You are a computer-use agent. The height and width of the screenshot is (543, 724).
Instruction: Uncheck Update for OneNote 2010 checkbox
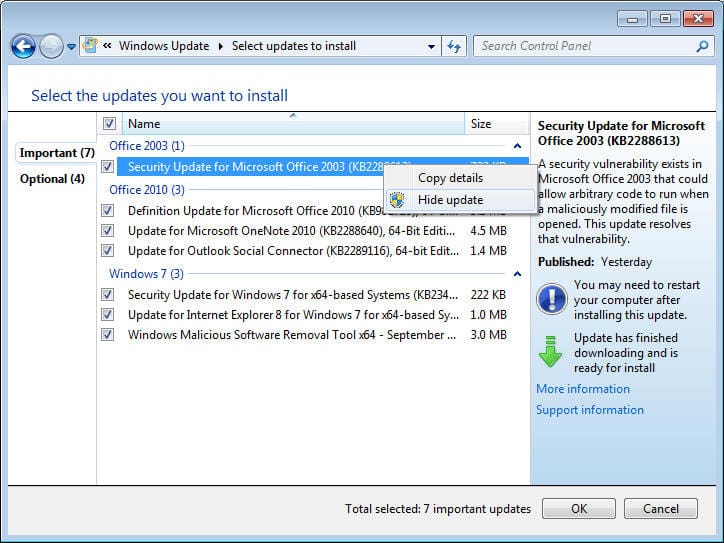point(108,231)
